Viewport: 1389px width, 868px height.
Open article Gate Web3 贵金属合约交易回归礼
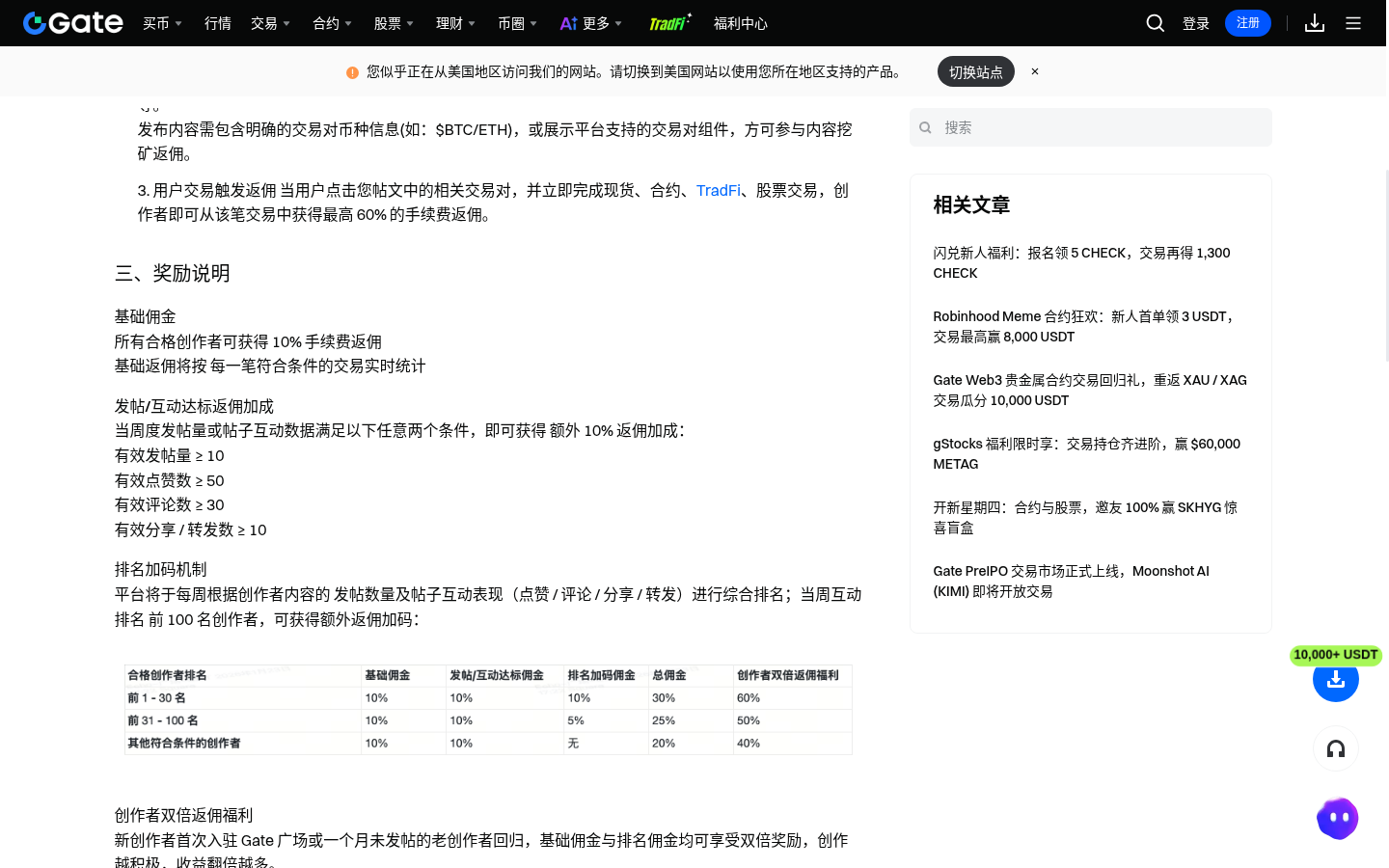(x=1090, y=390)
